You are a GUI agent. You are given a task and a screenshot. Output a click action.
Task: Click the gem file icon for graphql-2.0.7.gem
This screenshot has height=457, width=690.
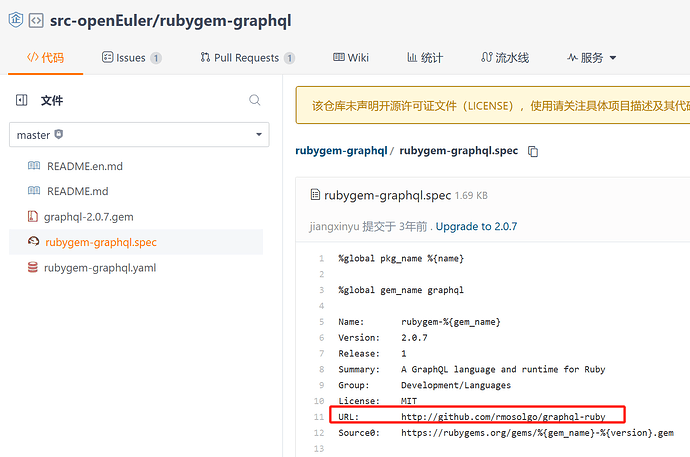click(x=33, y=216)
